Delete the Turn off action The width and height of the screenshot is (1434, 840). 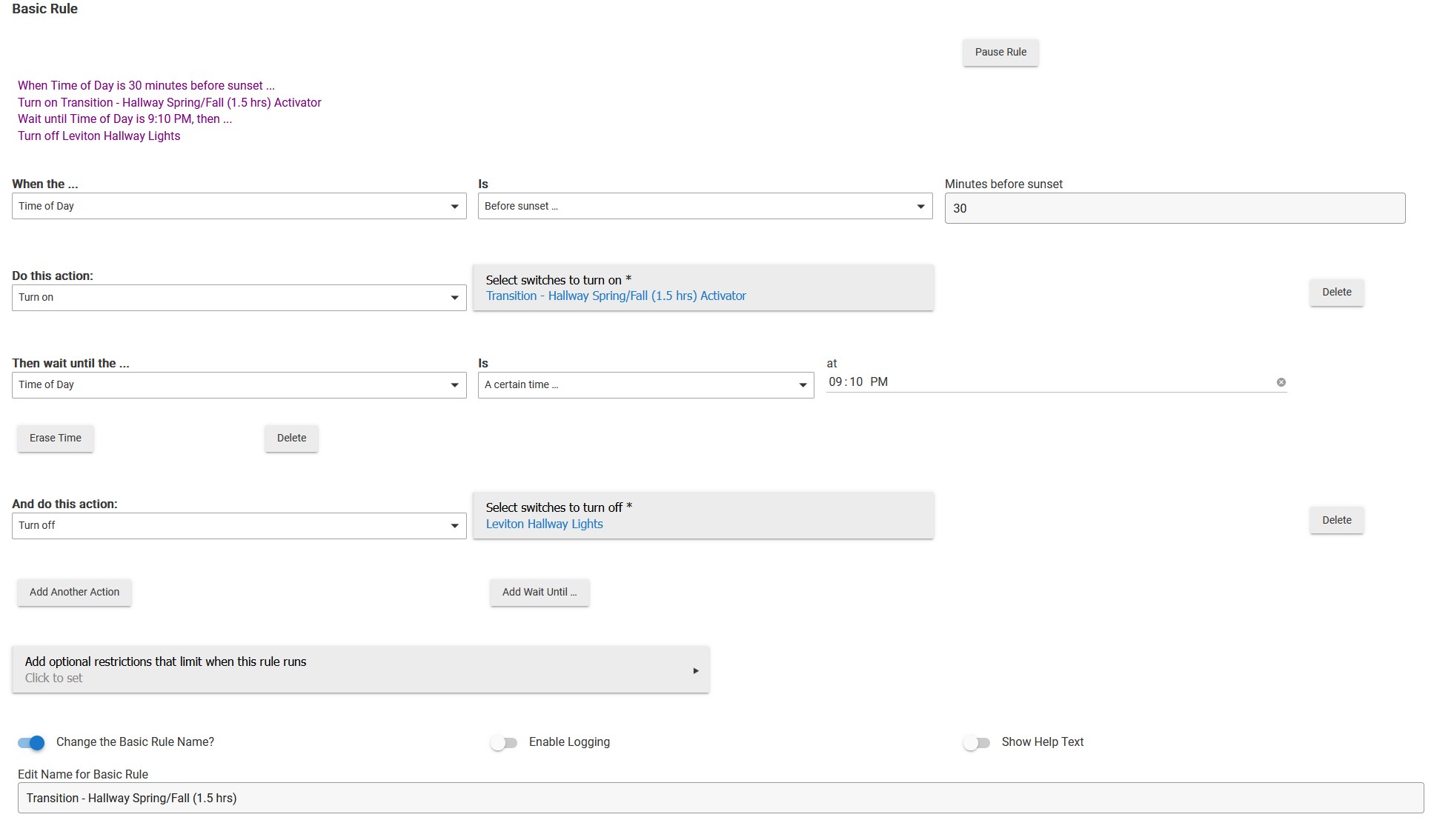point(1336,521)
